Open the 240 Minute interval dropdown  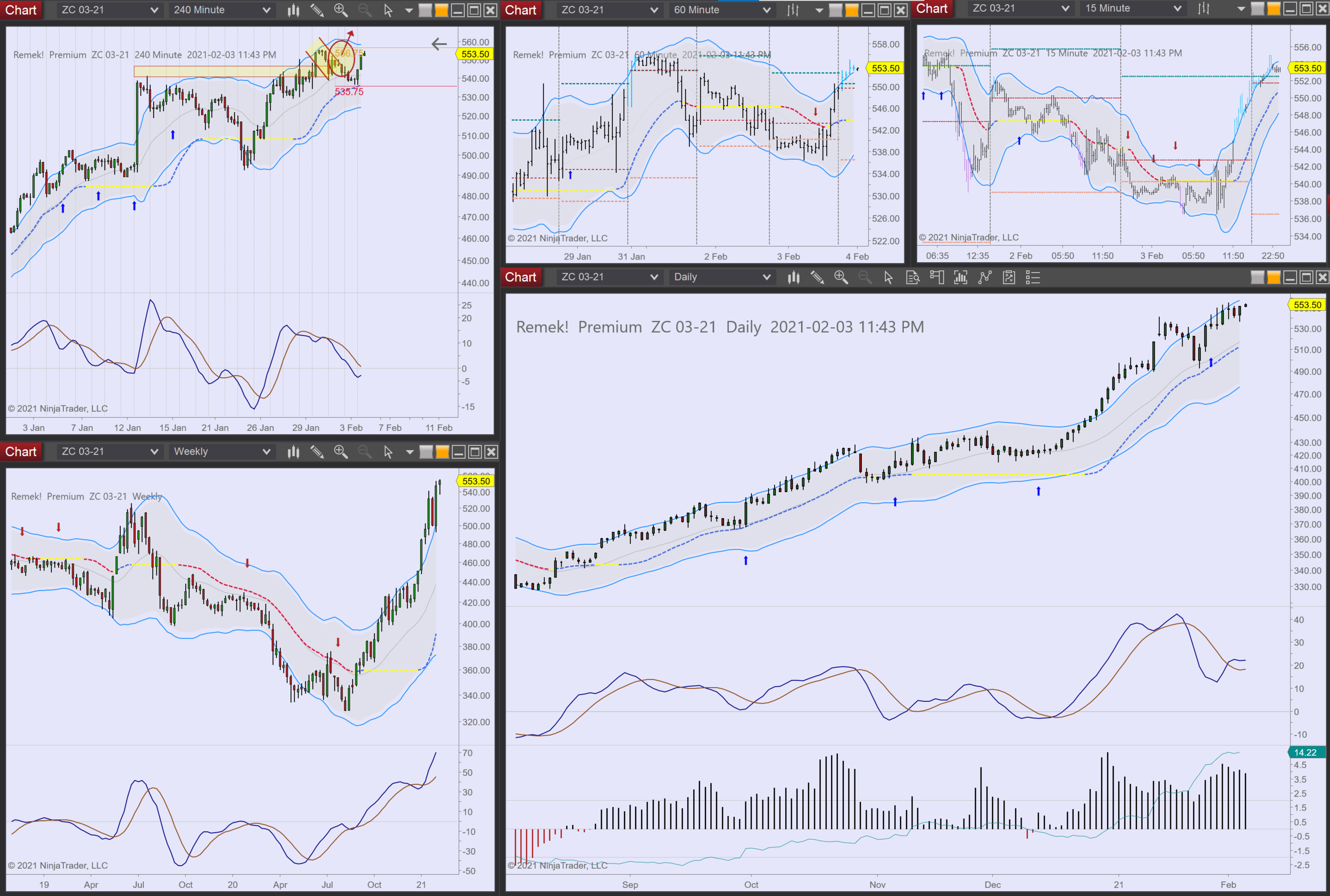coord(222,10)
